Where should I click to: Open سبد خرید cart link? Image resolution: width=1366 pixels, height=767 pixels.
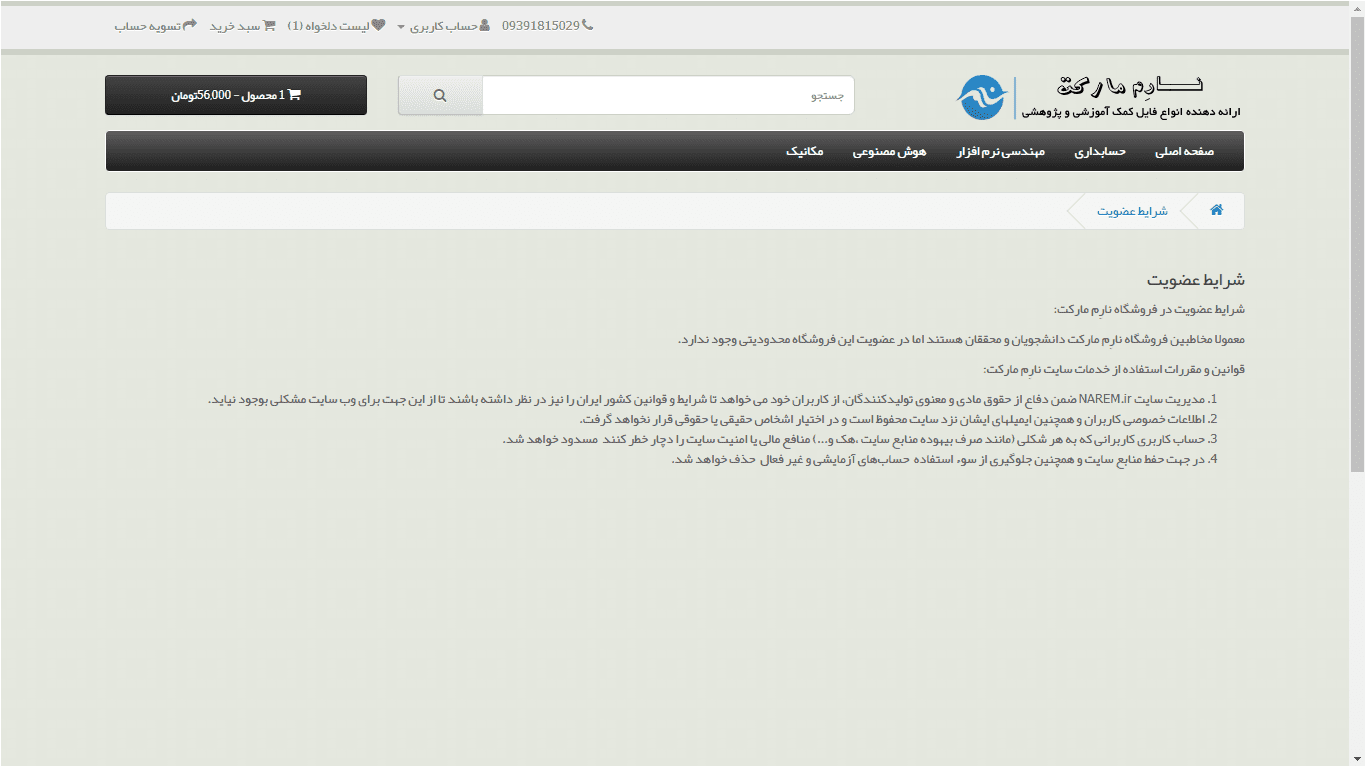coord(243,26)
